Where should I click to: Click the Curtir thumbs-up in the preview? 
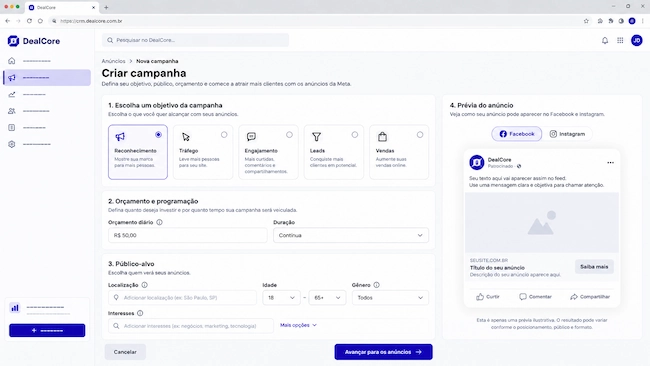tap(480, 297)
